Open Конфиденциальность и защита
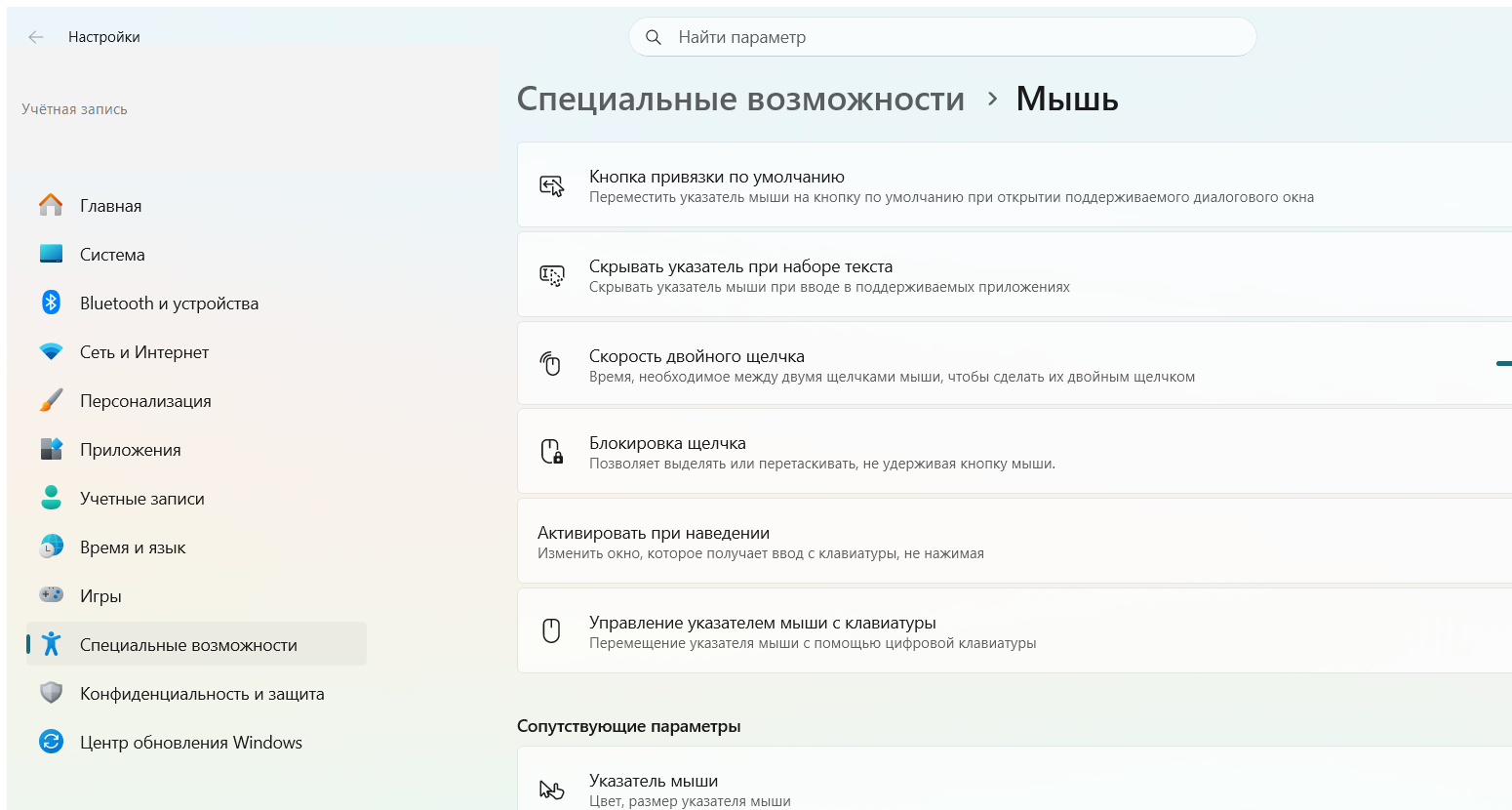The height and width of the screenshot is (810, 1512). (197, 693)
